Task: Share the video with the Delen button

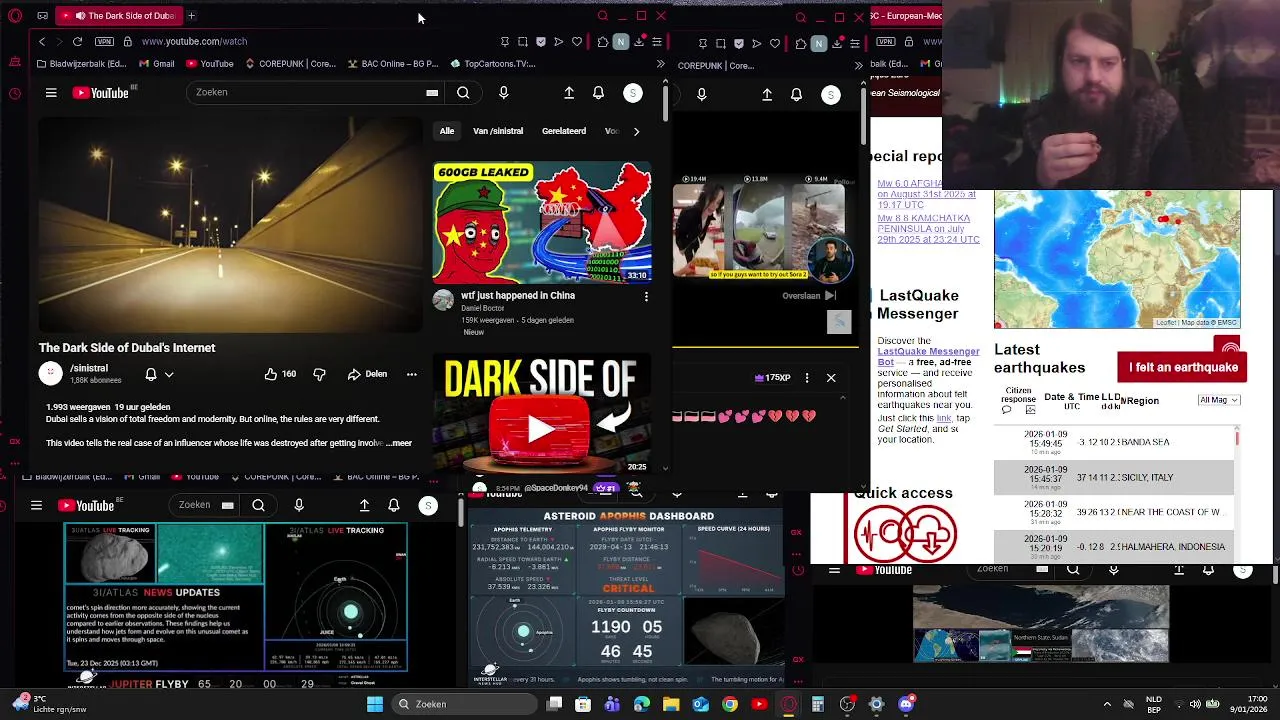Action: [367, 374]
